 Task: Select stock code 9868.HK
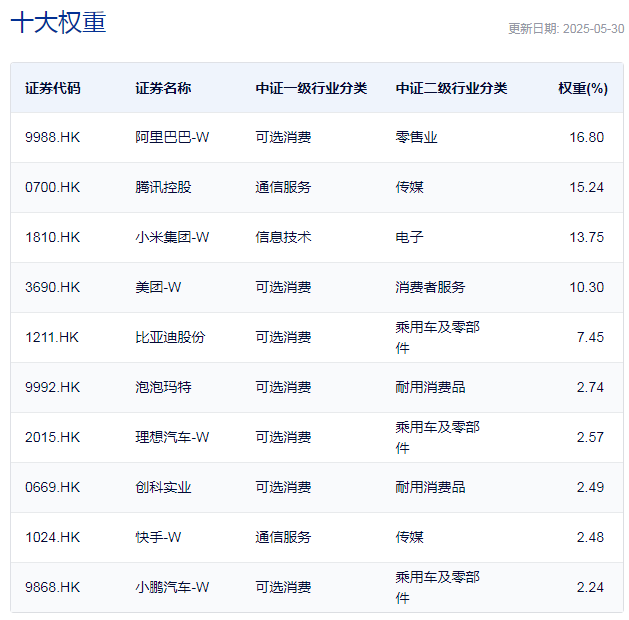(x=53, y=588)
